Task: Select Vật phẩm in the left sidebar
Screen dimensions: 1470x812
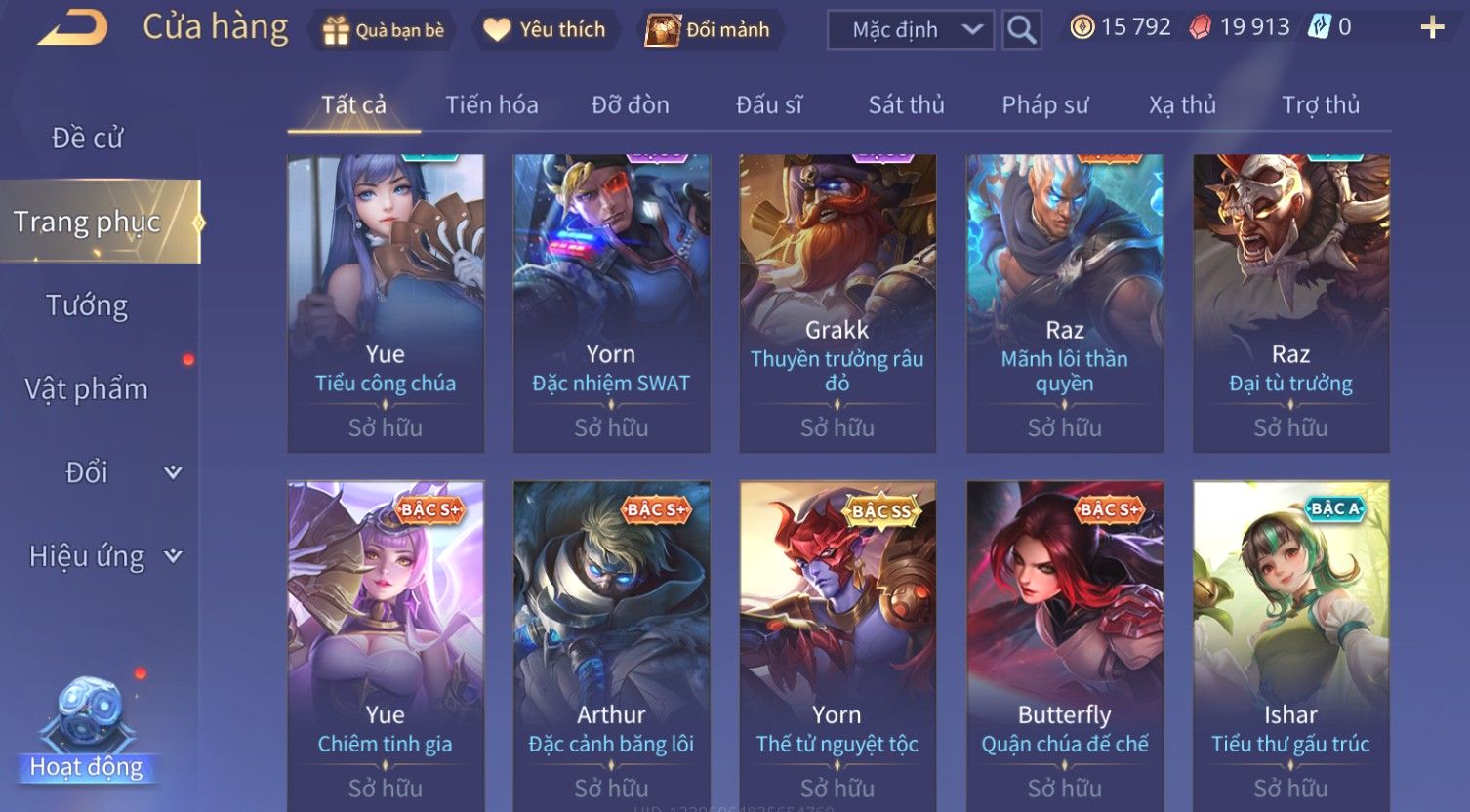Action: pyautogui.click(x=87, y=389)
